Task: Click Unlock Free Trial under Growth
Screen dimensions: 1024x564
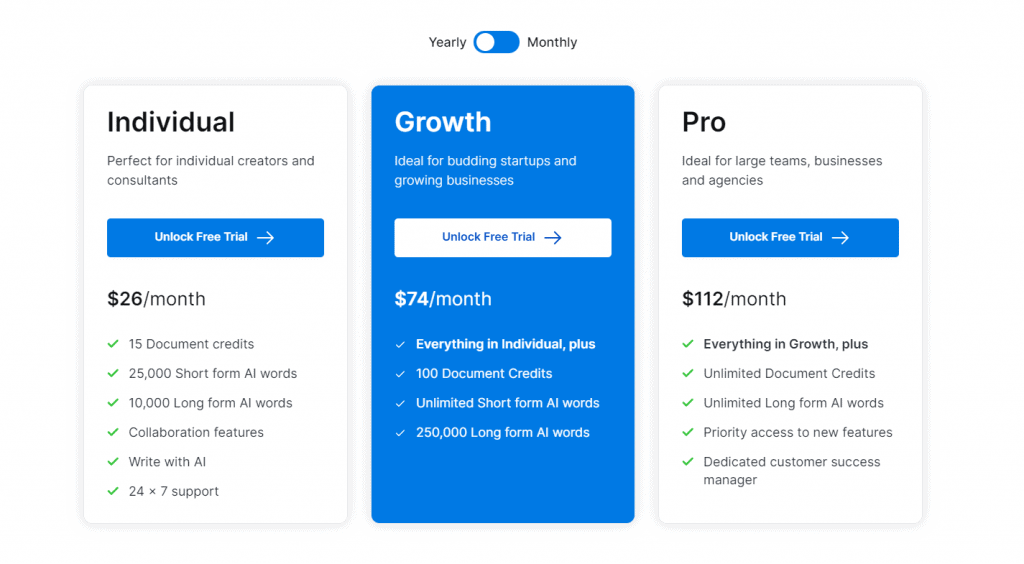Action: tap(503, 238)
